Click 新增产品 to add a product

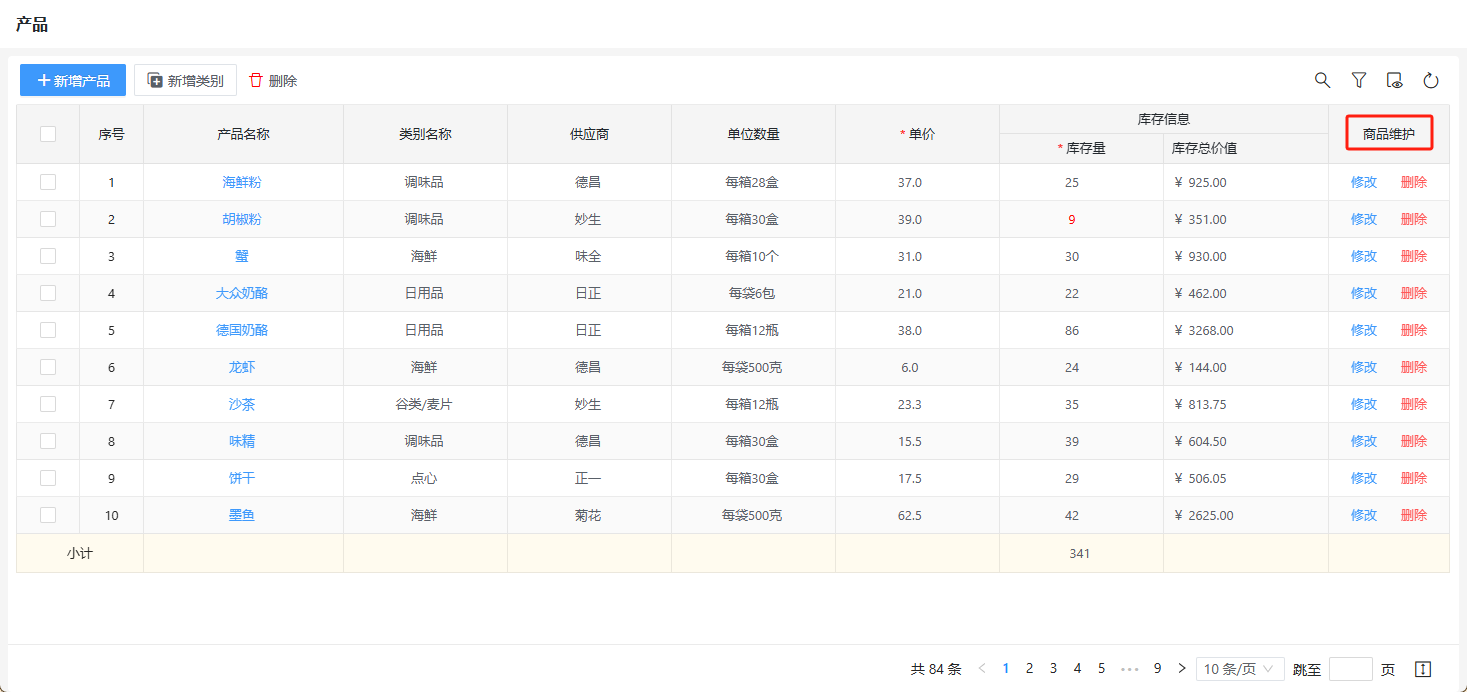(x=73, y=80)
